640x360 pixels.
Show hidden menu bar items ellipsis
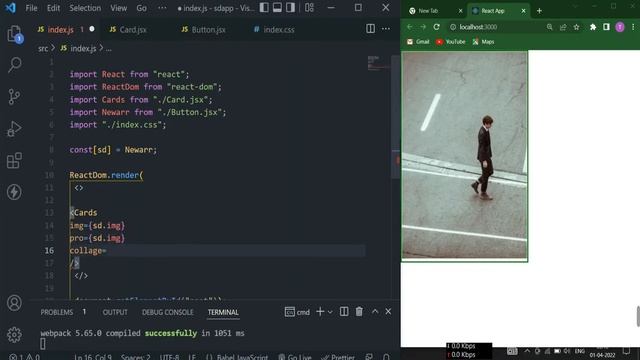coord(162,8)
